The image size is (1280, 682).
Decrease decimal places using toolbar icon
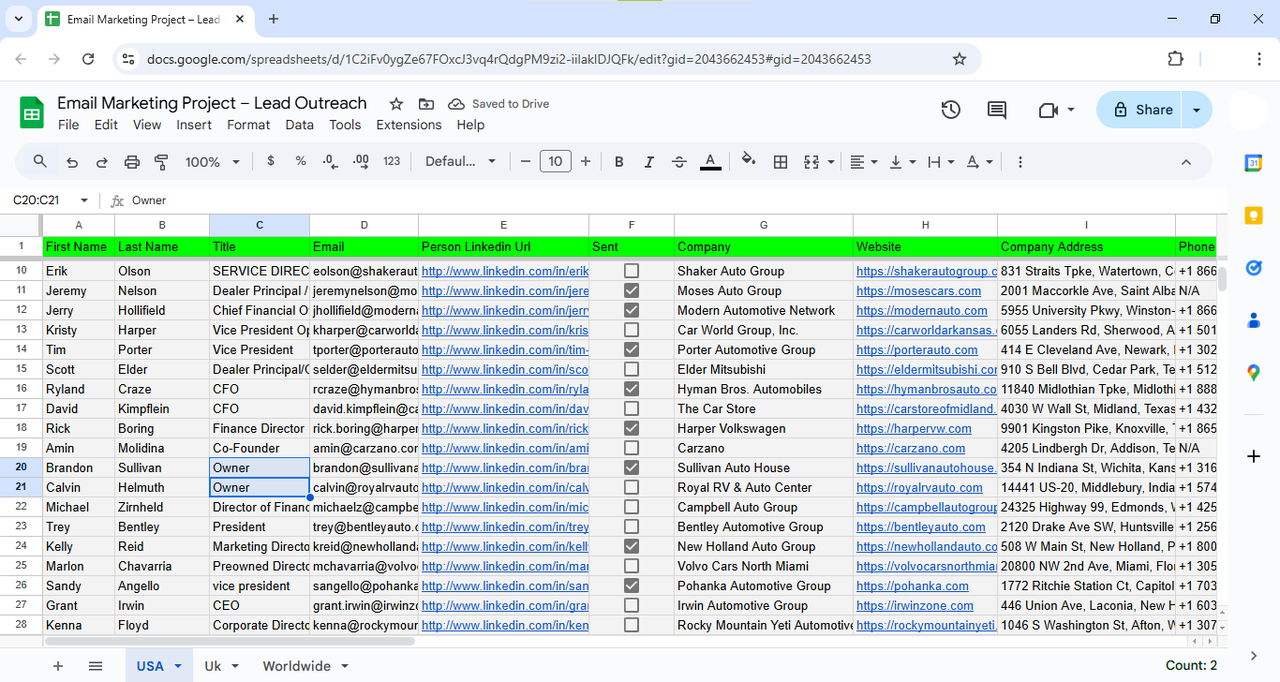point(330,161)
